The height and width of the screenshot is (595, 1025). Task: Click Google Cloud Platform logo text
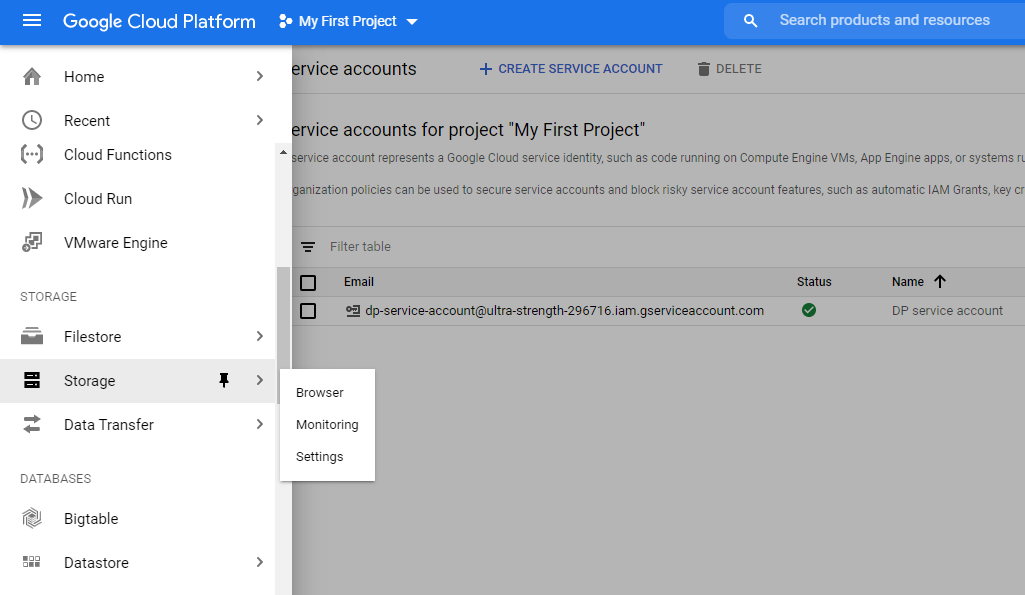pyautogui.click(x=159, y=22)
